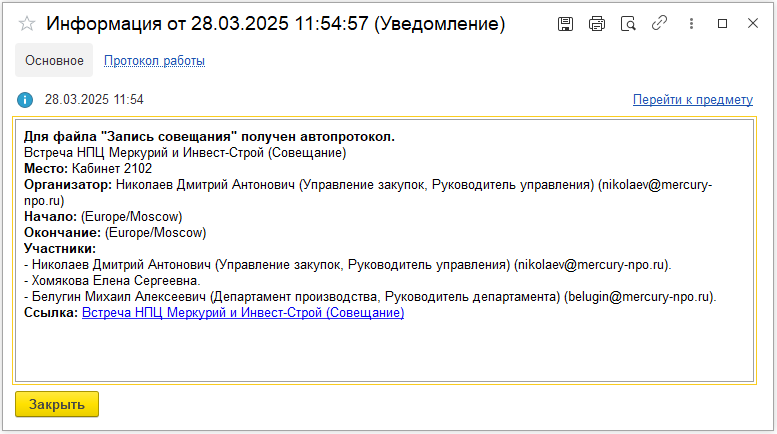The image size is (777, 434).
Task: Open the Протокол работы tab
Action: tap(154, 61)
